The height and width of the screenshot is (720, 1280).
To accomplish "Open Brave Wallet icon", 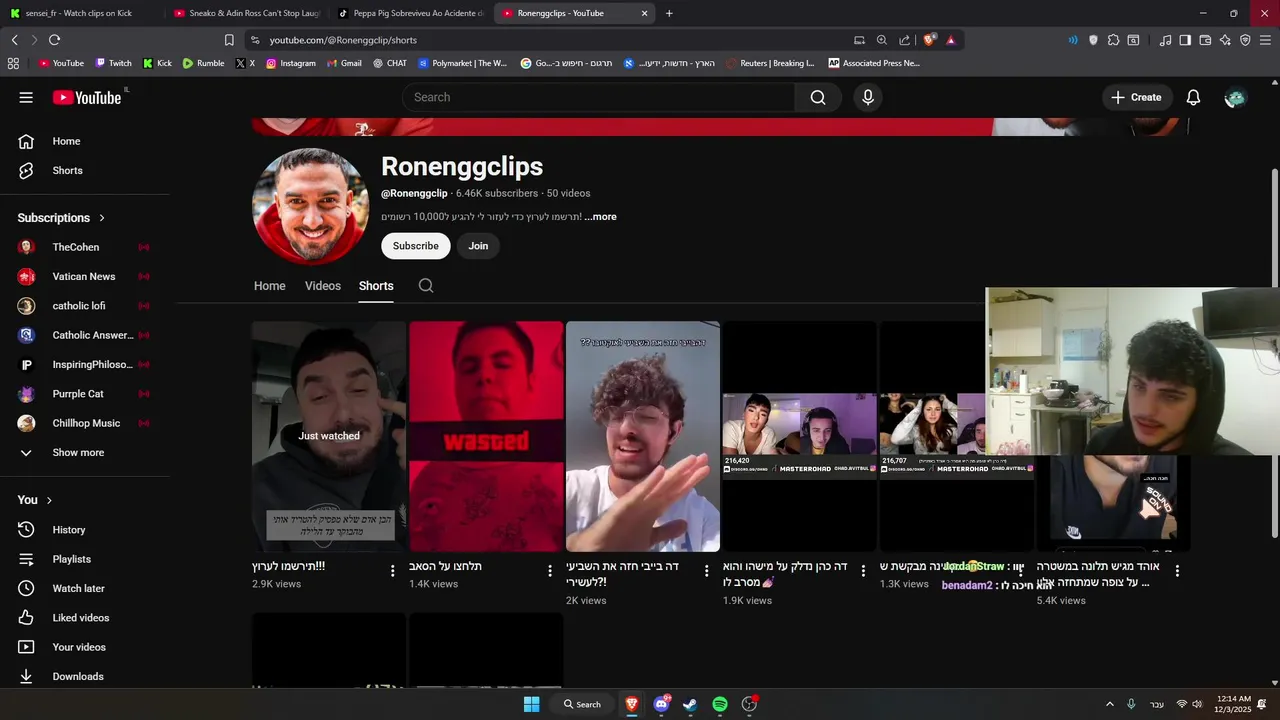I will (x=1205, y=40).
